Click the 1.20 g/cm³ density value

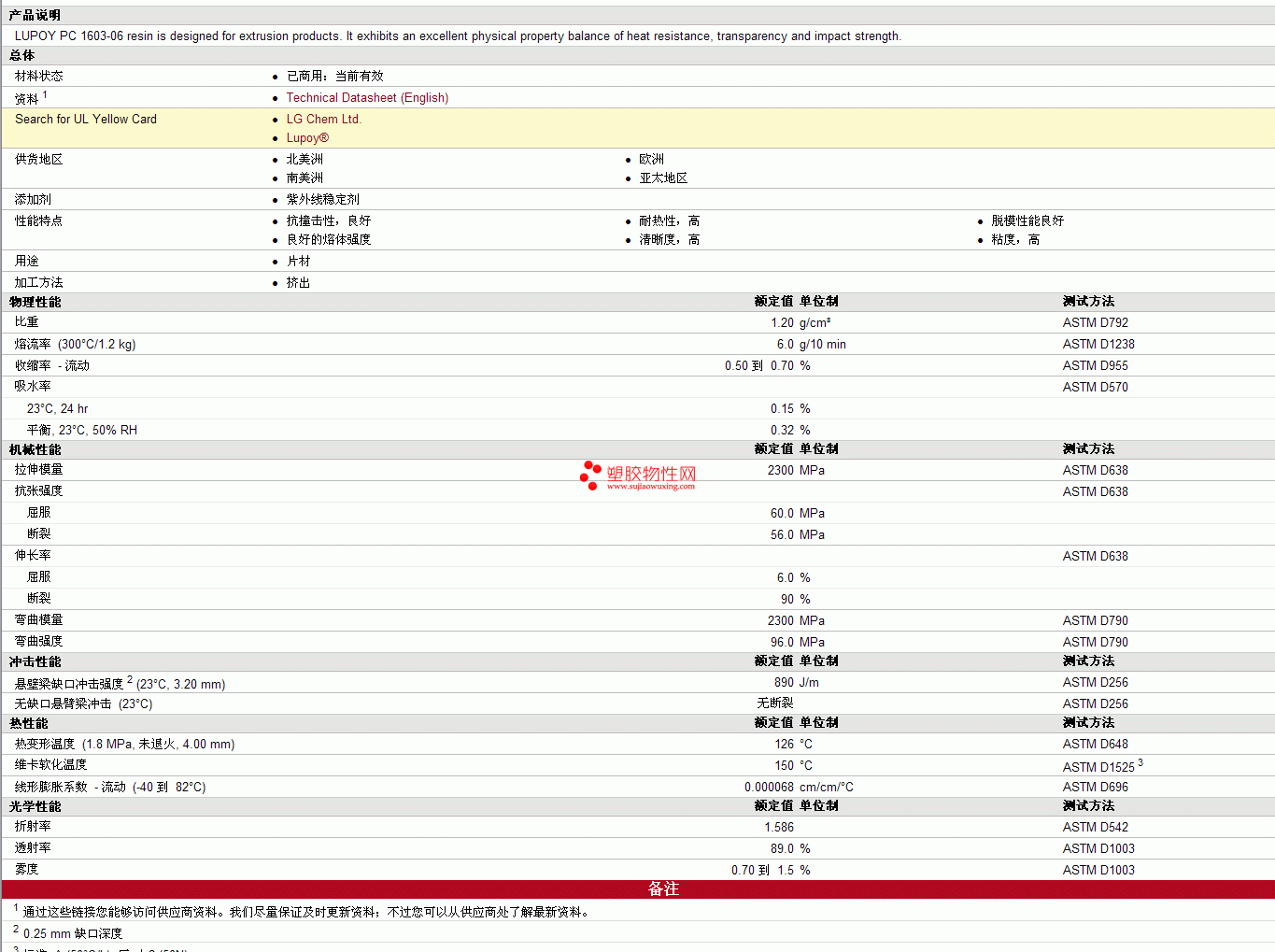pos(800,322)
